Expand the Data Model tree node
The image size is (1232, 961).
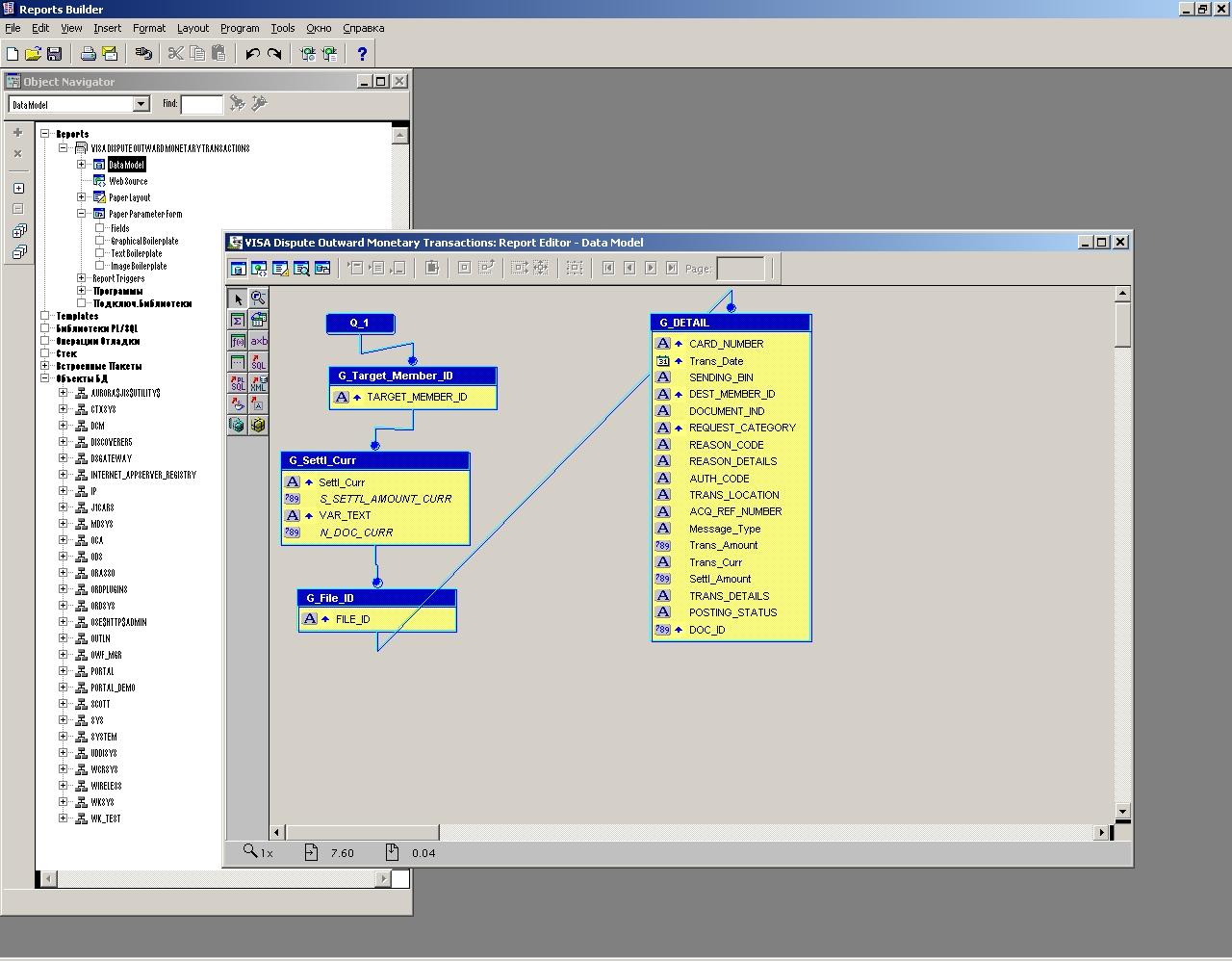pyautogui.click(x=82, y=165)
